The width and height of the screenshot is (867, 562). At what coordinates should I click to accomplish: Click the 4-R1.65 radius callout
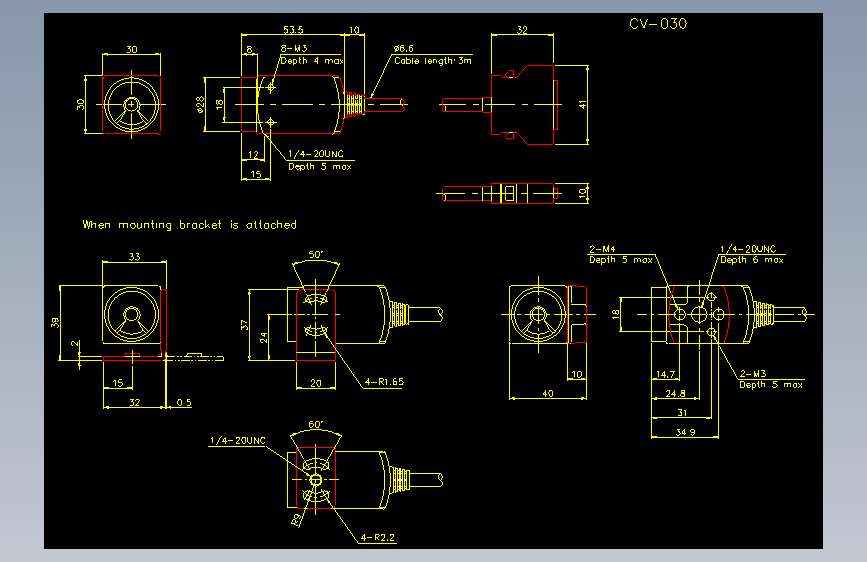coord(384,382)
